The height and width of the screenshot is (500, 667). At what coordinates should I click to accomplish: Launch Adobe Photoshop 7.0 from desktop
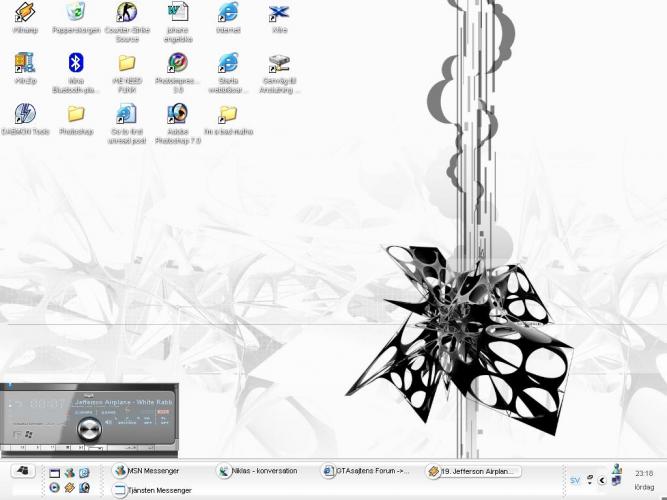(x=178, y=115)
